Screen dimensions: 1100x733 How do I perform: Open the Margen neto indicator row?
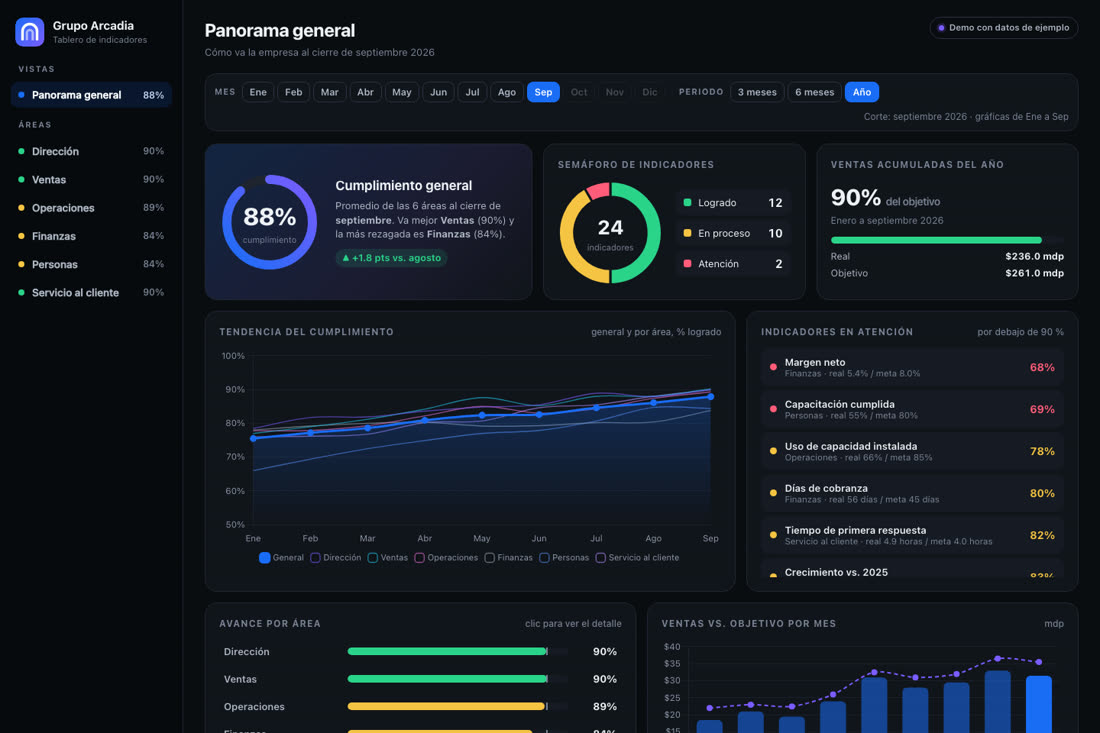tap(912, 368)
